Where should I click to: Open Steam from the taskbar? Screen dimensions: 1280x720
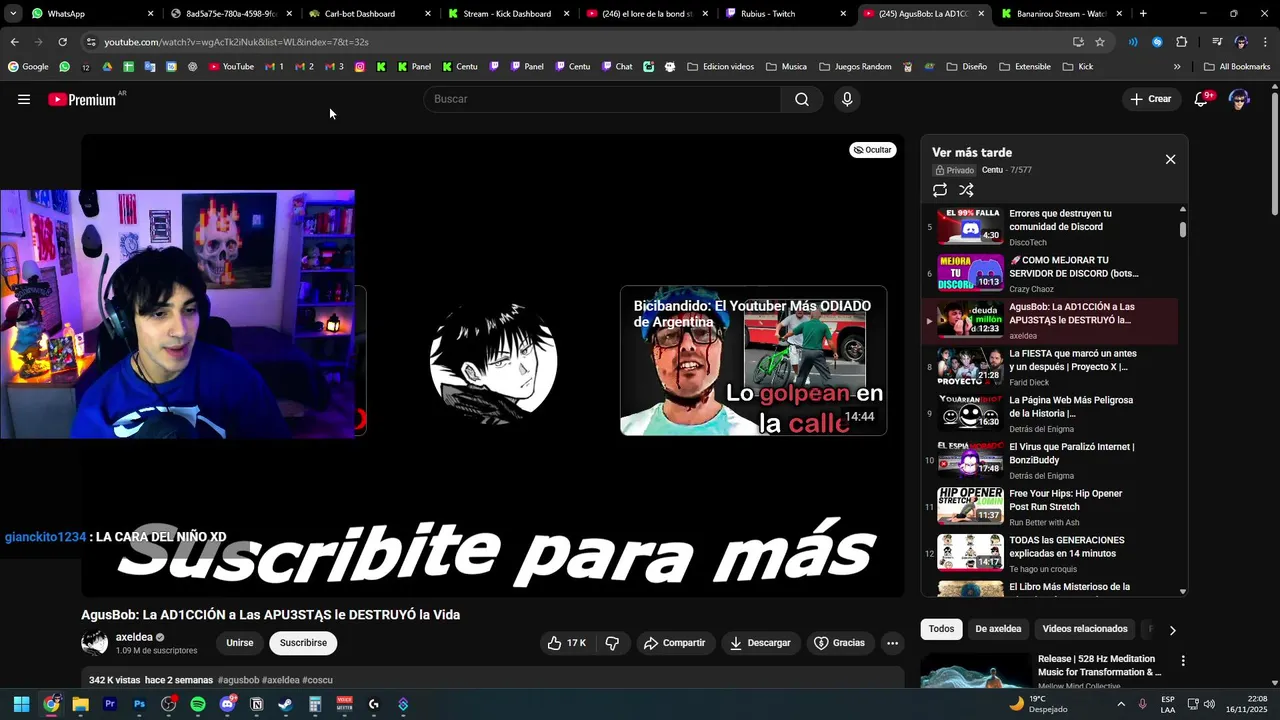tap(286, 704)
